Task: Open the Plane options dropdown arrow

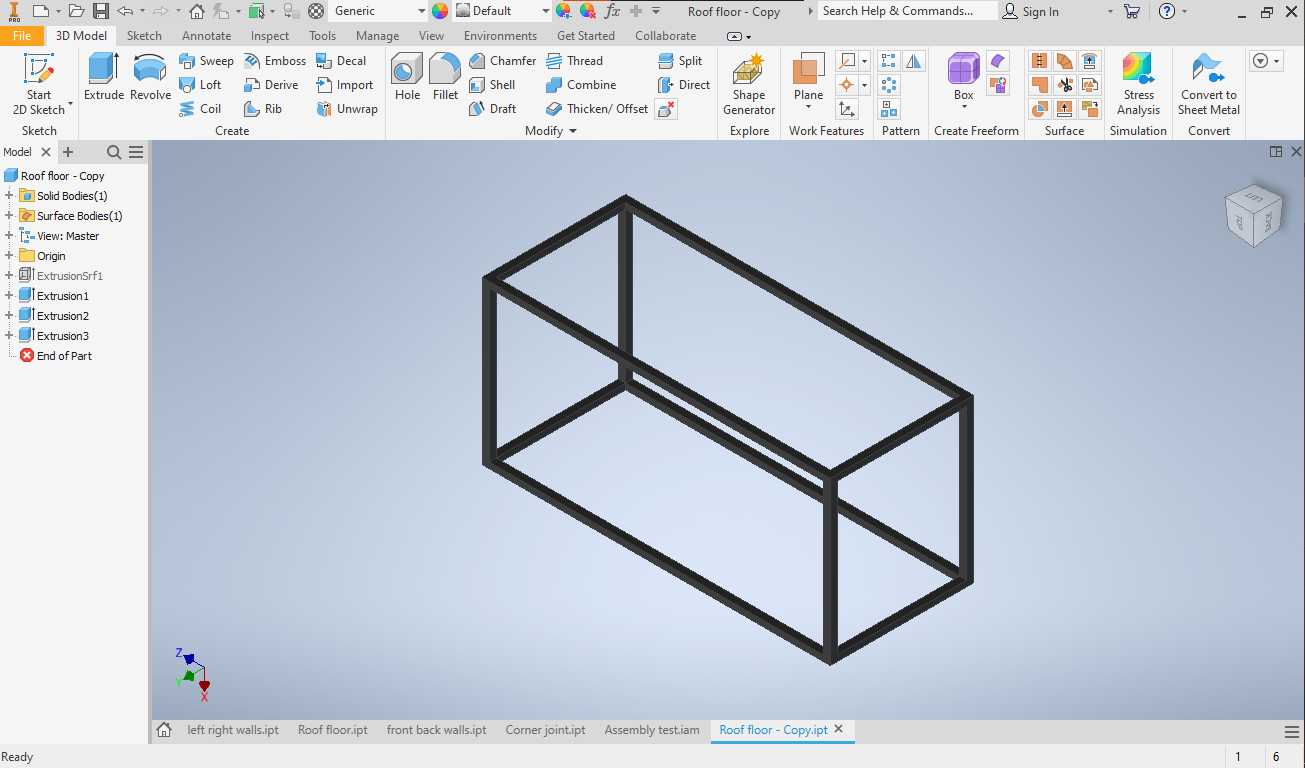Action: point(808,107)
